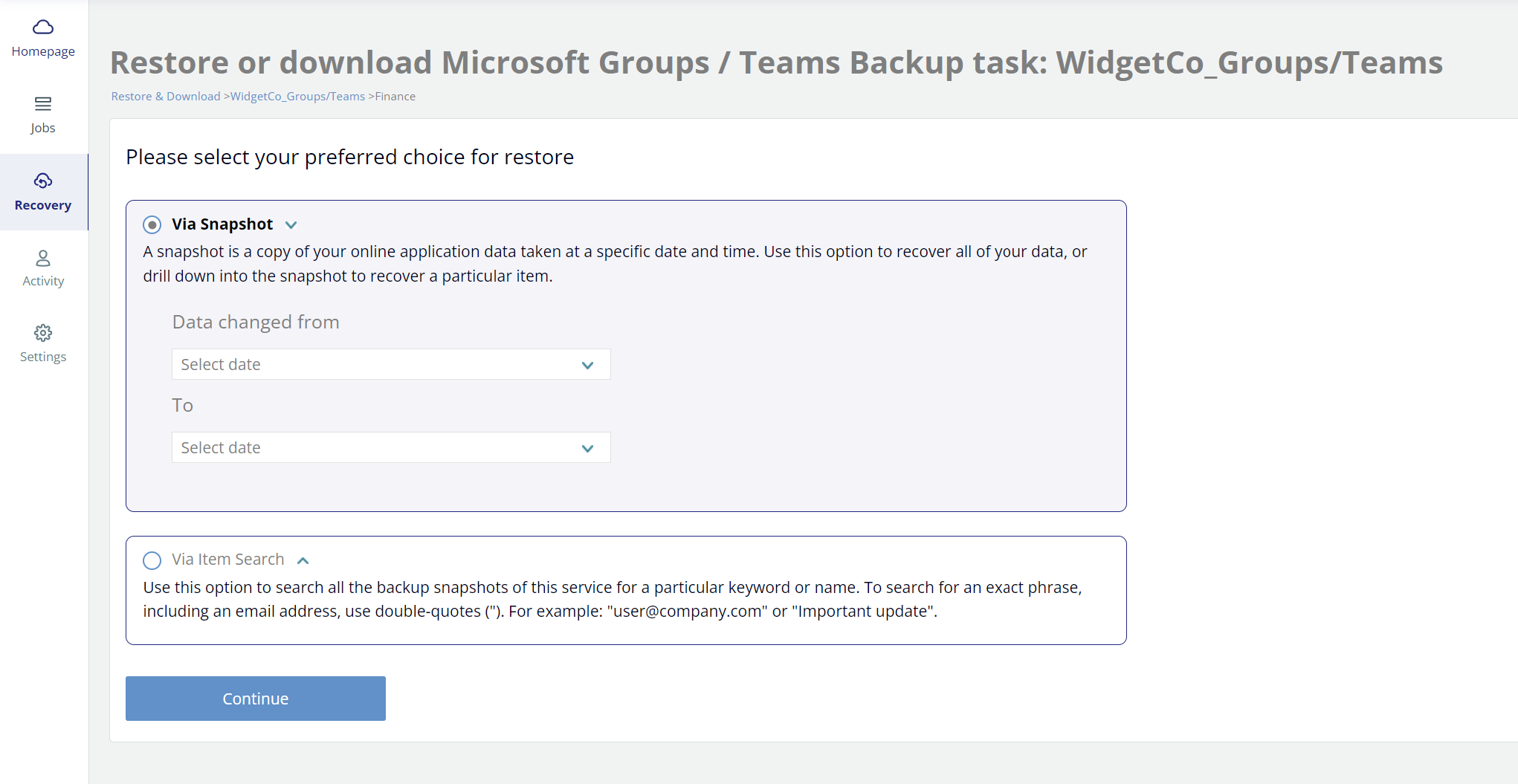Click the Data changed from label
Viewport: 1518px width, 784px height.
point(256,322)
